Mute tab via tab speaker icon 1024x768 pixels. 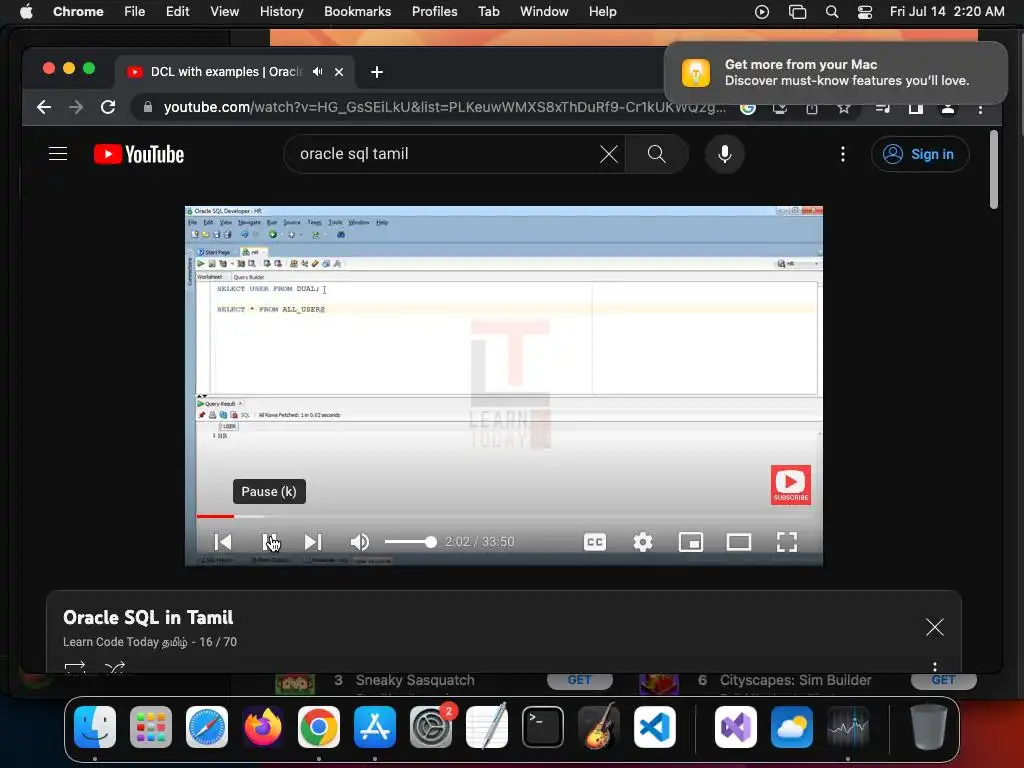point(317,72)
